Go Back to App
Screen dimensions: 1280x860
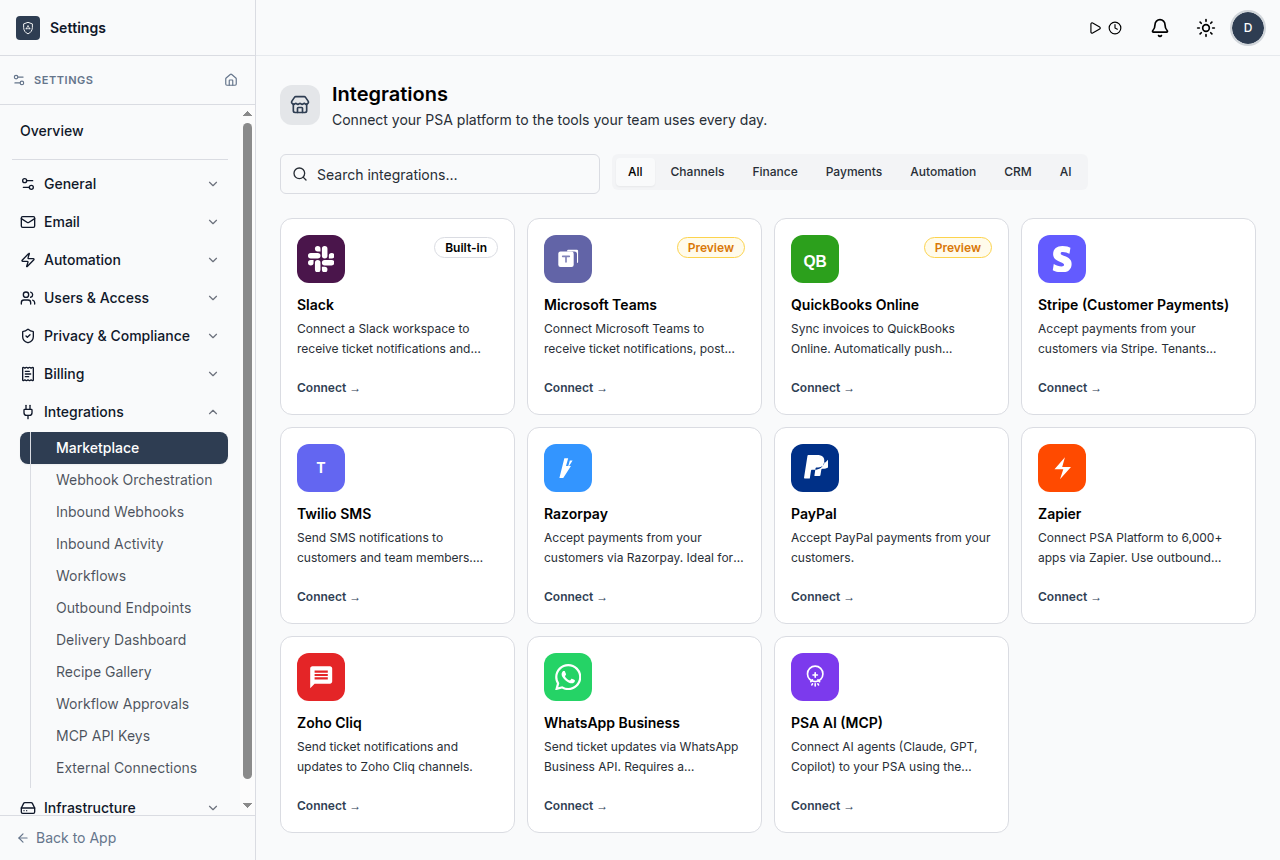click(x=67, y=838)
